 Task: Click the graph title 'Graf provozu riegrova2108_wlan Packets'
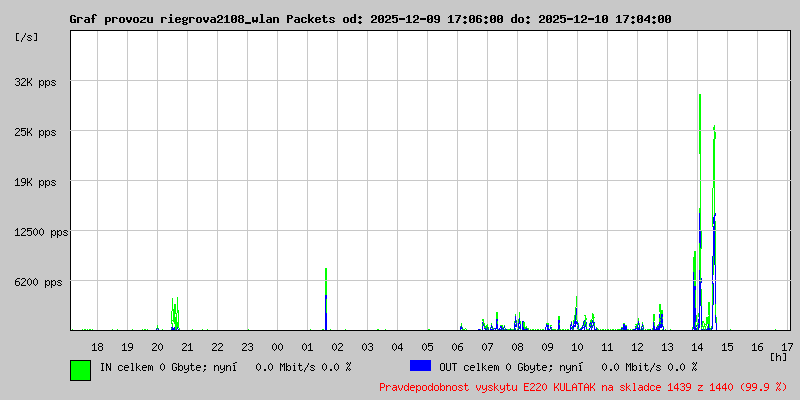point(202,19)
